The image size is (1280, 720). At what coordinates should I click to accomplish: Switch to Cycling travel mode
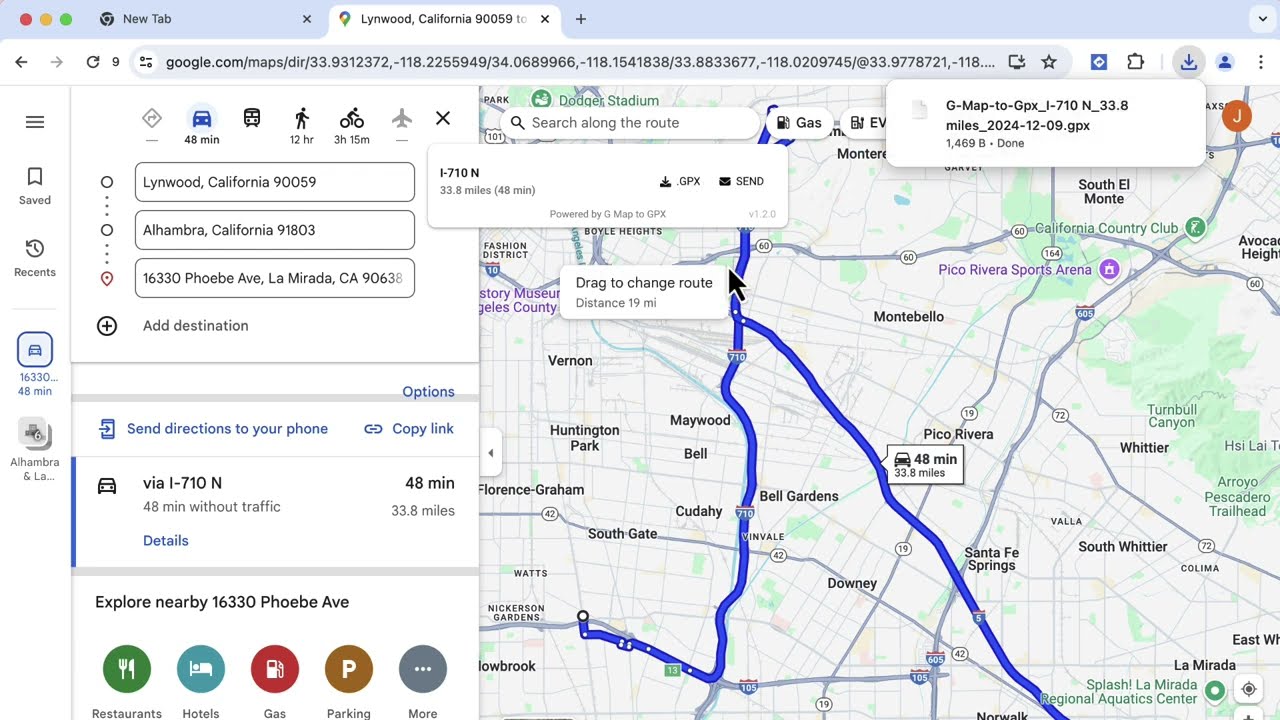click(x=352, y=125)
